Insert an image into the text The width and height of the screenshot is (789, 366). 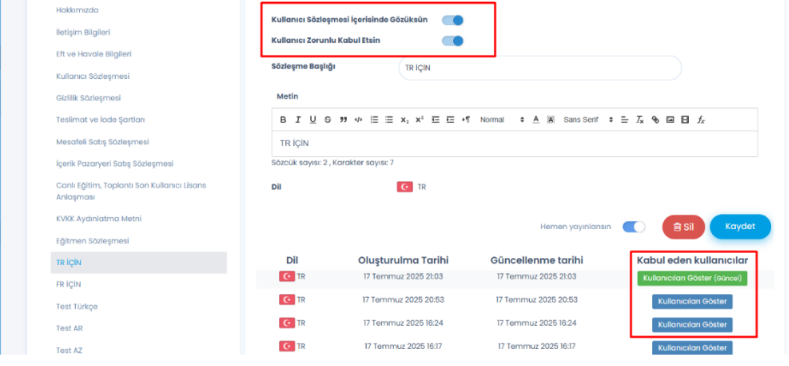click(x=670, y=120)
